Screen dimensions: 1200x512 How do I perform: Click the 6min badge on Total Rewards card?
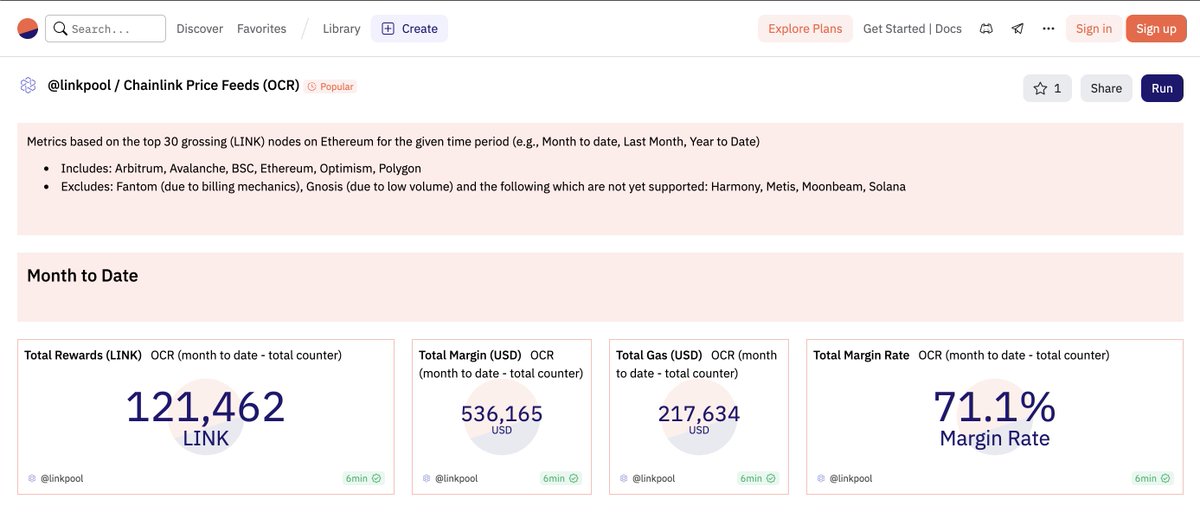[364, 479]
